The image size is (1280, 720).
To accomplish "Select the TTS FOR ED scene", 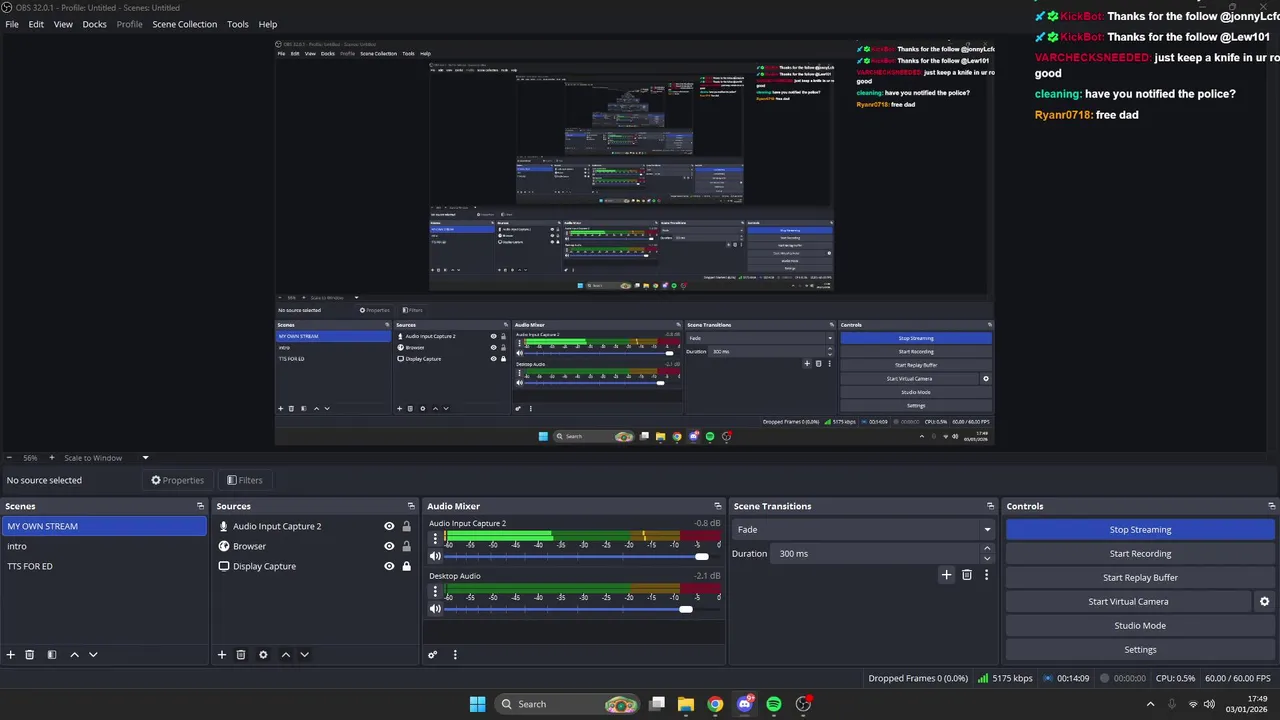I will [104, 566].
